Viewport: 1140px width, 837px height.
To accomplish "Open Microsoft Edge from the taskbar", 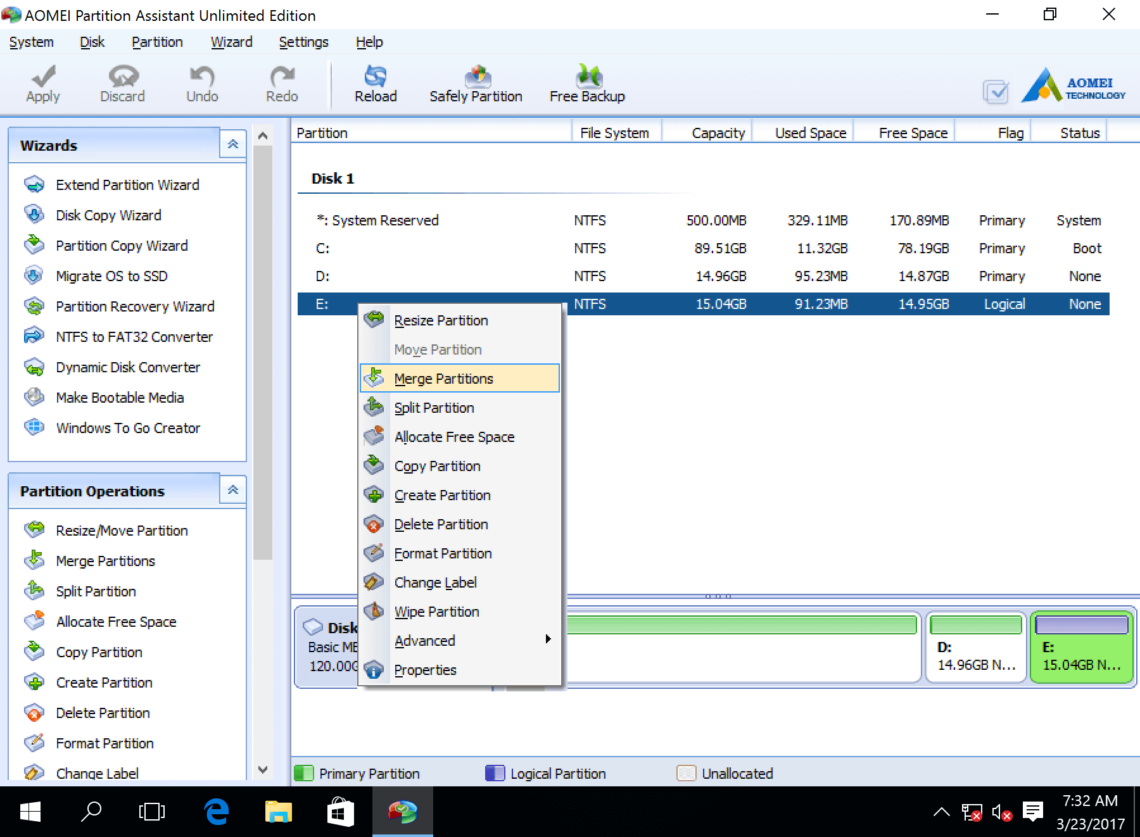I will point(216,812).
